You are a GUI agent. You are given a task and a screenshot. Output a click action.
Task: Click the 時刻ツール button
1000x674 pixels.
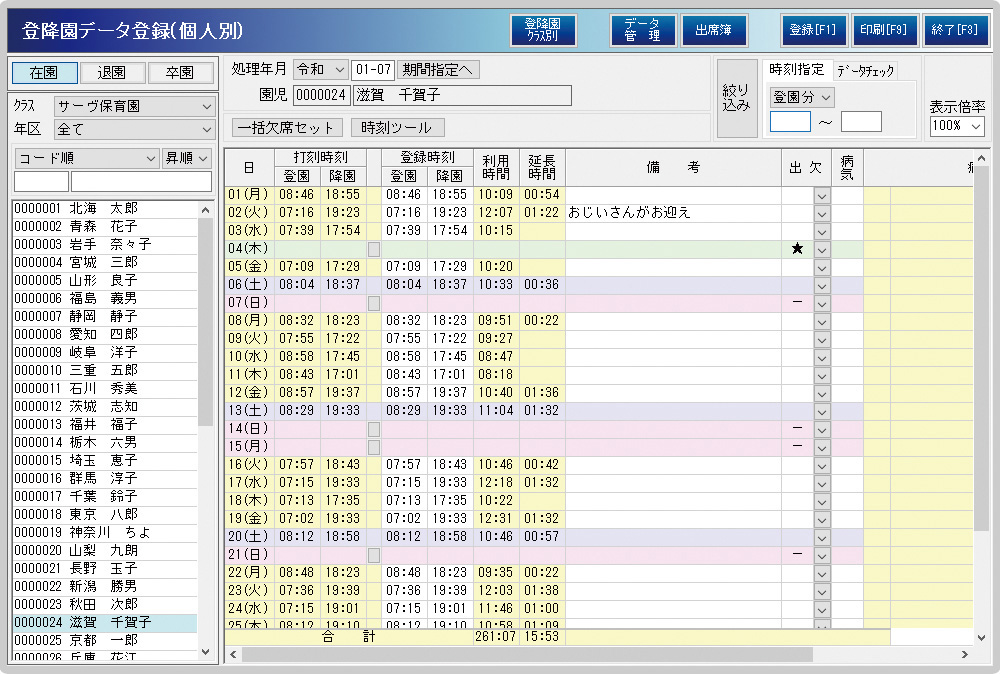(397, 128)
